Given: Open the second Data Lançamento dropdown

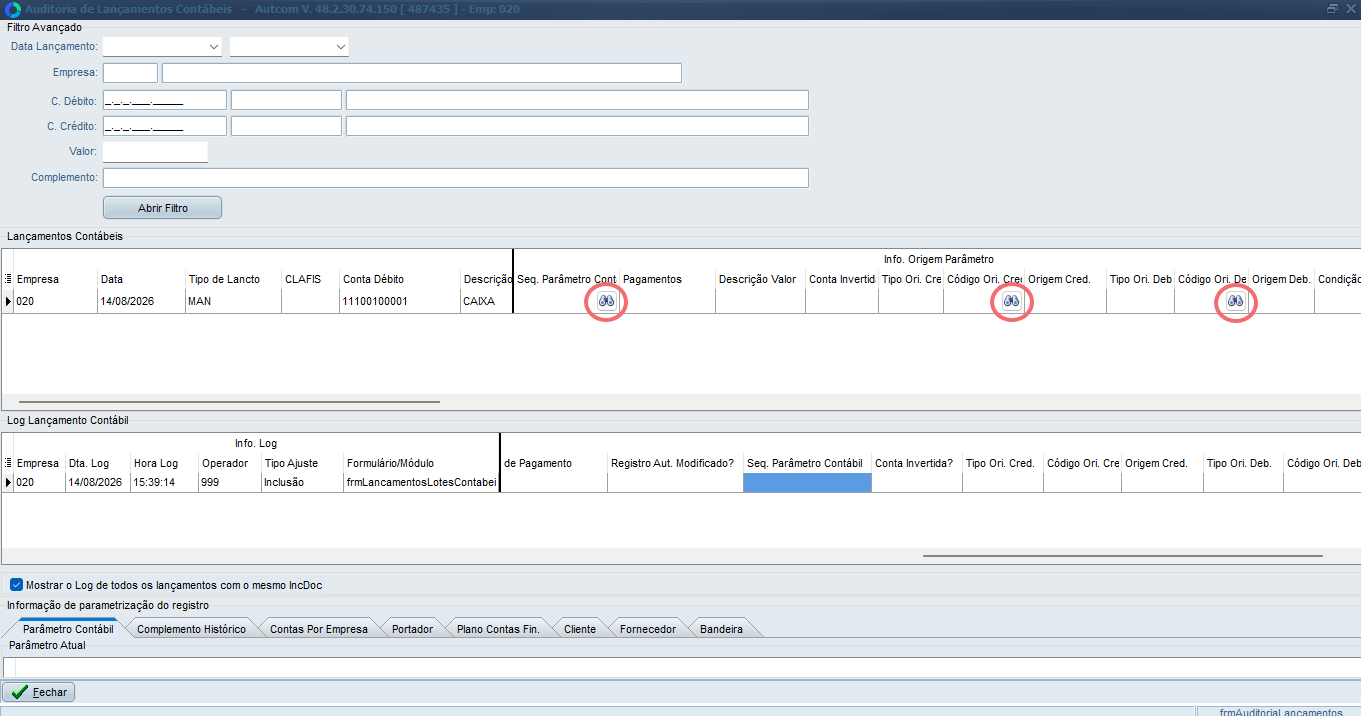Looking at the screenshot, I should (341, 47).
